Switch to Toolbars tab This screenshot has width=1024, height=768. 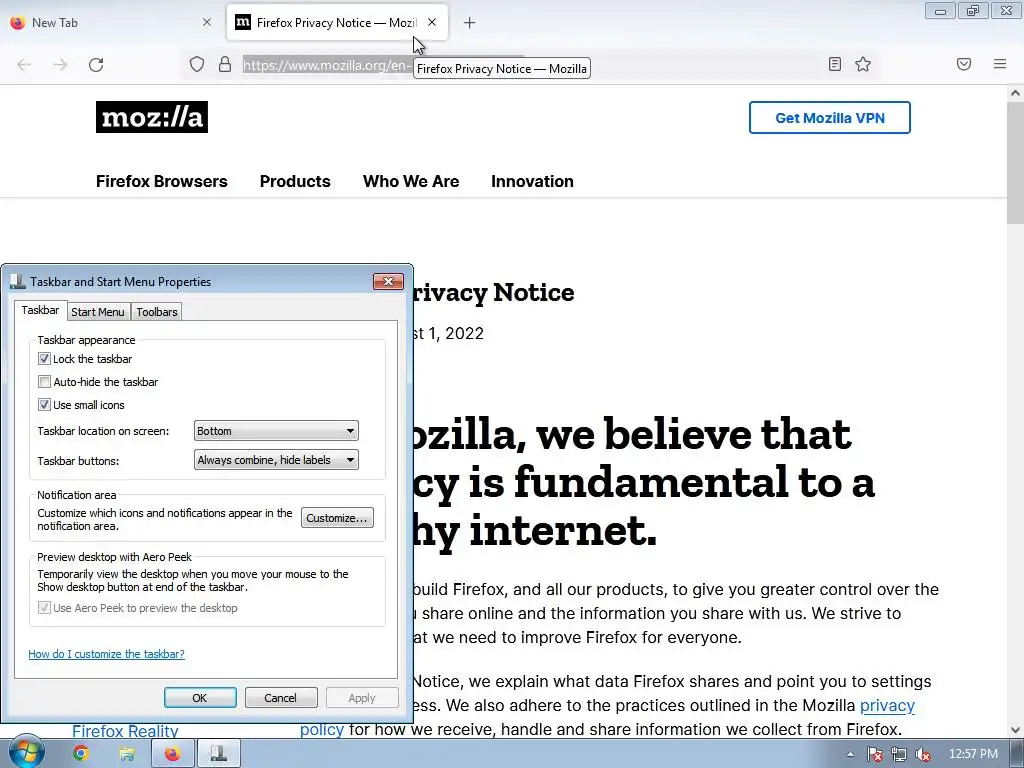click(x=157, y=312)
